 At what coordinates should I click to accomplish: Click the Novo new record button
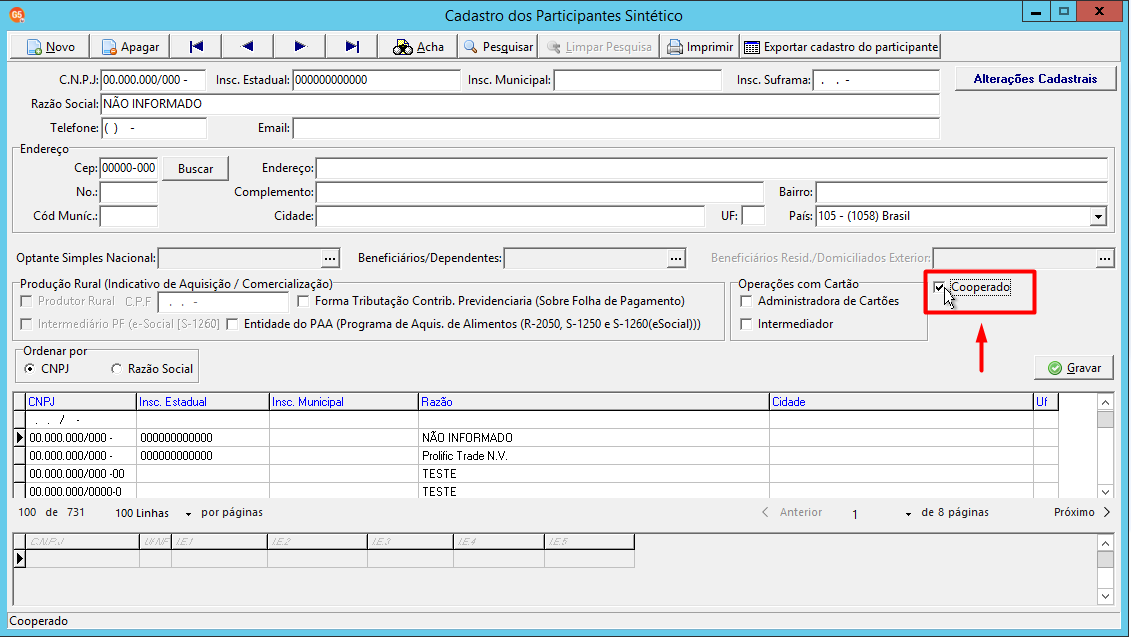pos(50,47)
